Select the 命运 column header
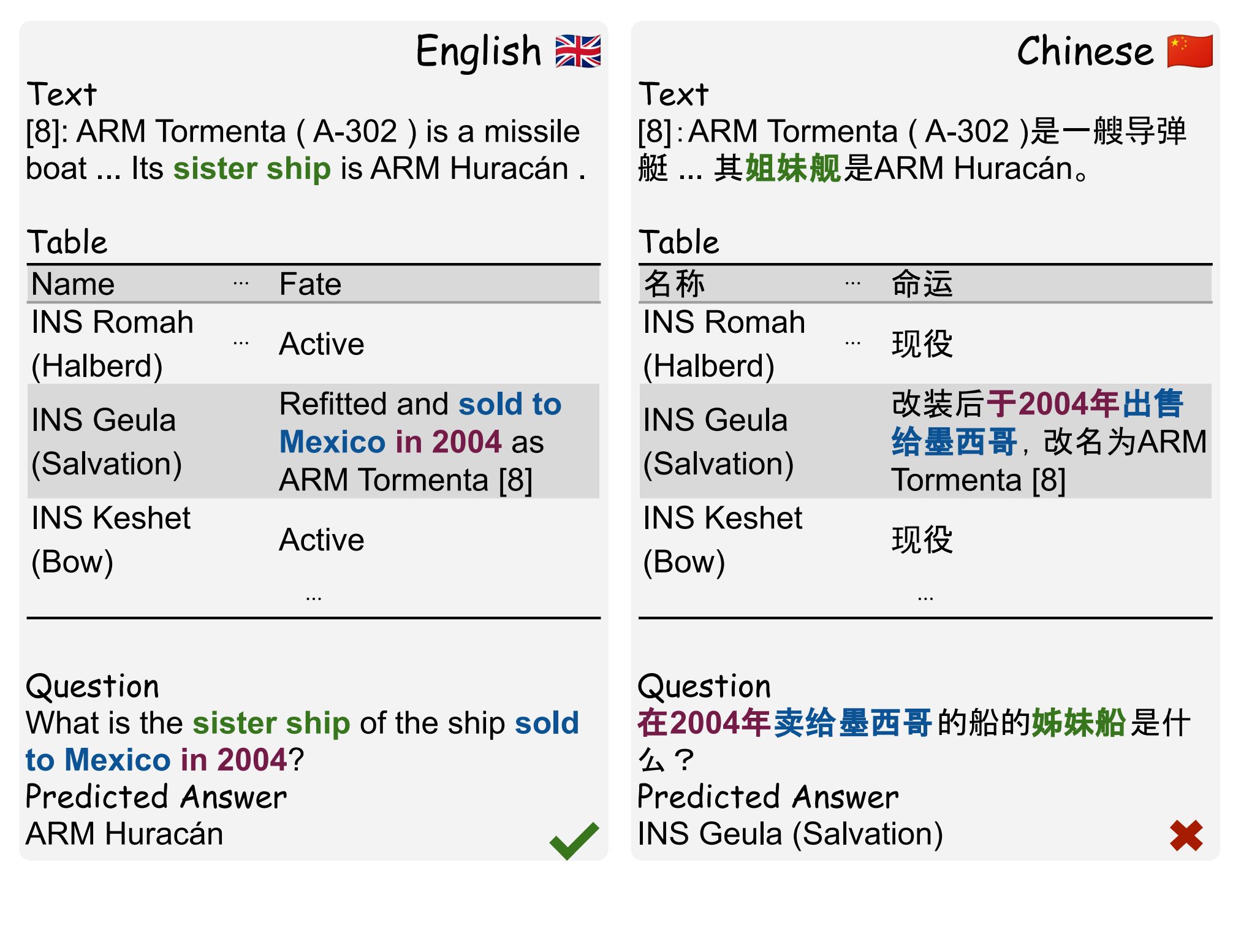Screen dimensions: 1241x952 pyautogui.click(x=922, y=284)
